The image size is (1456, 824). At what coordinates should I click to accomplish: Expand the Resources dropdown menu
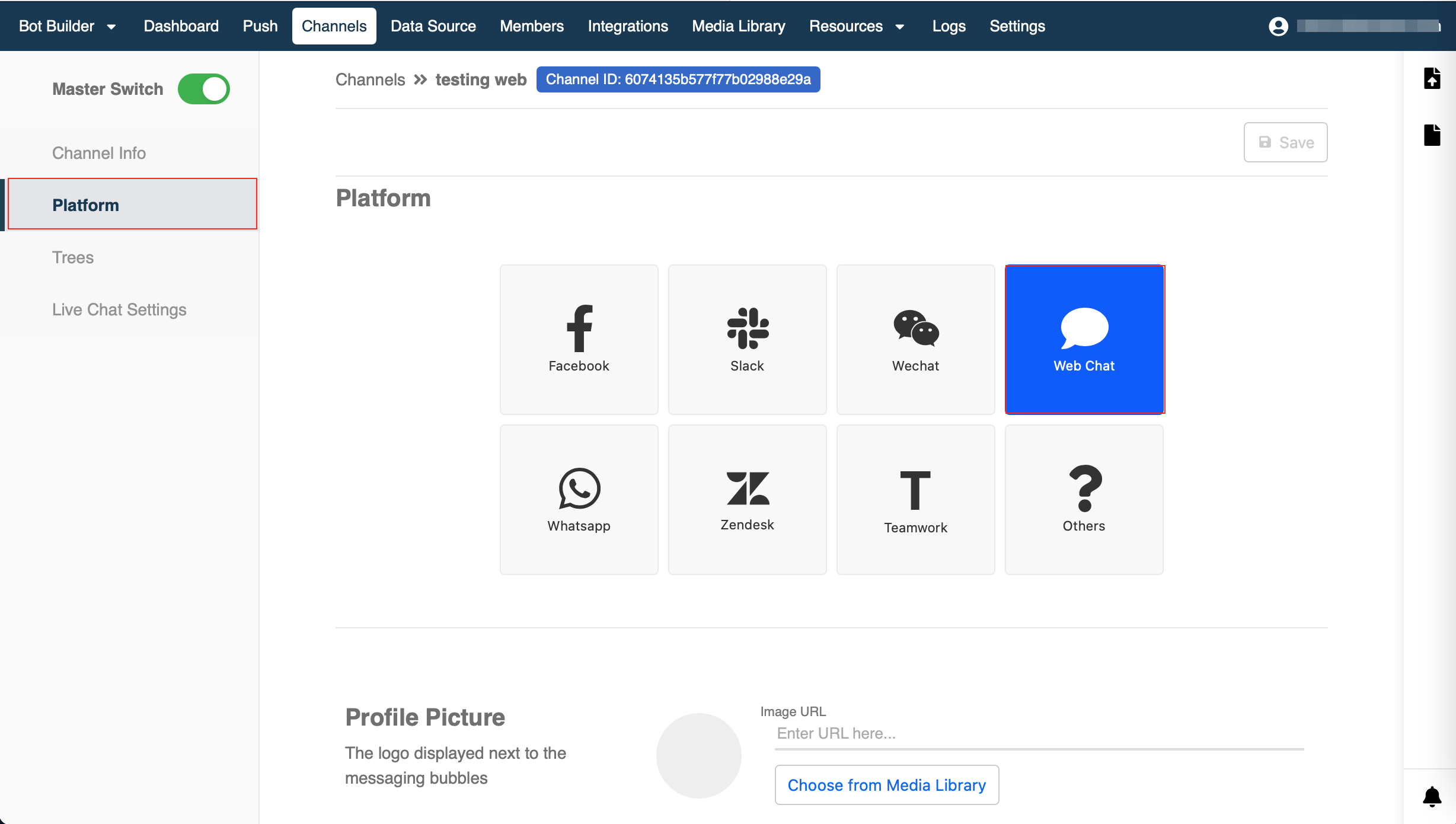[857, 26]
